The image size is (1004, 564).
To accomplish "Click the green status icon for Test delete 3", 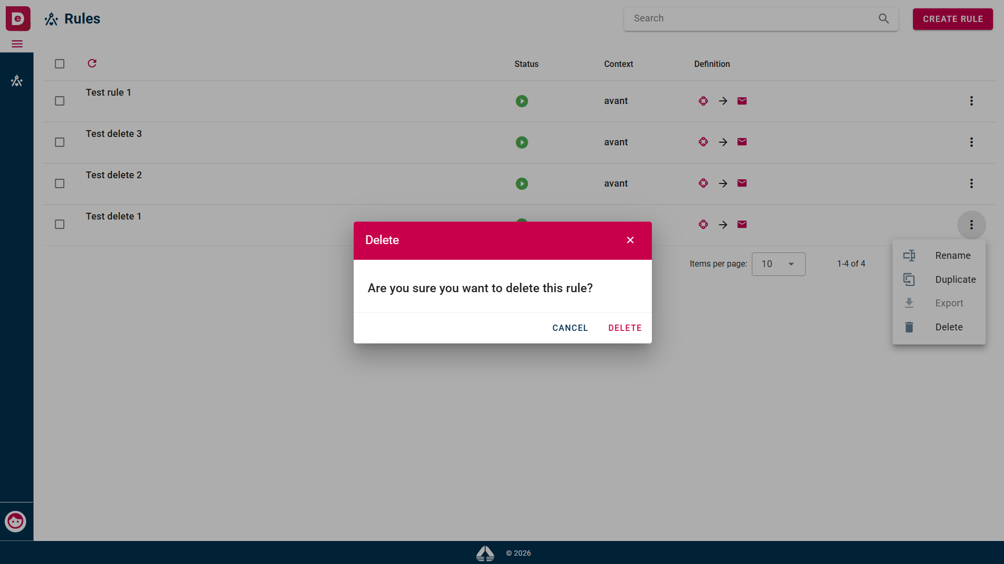I will [x=522, y=142].
